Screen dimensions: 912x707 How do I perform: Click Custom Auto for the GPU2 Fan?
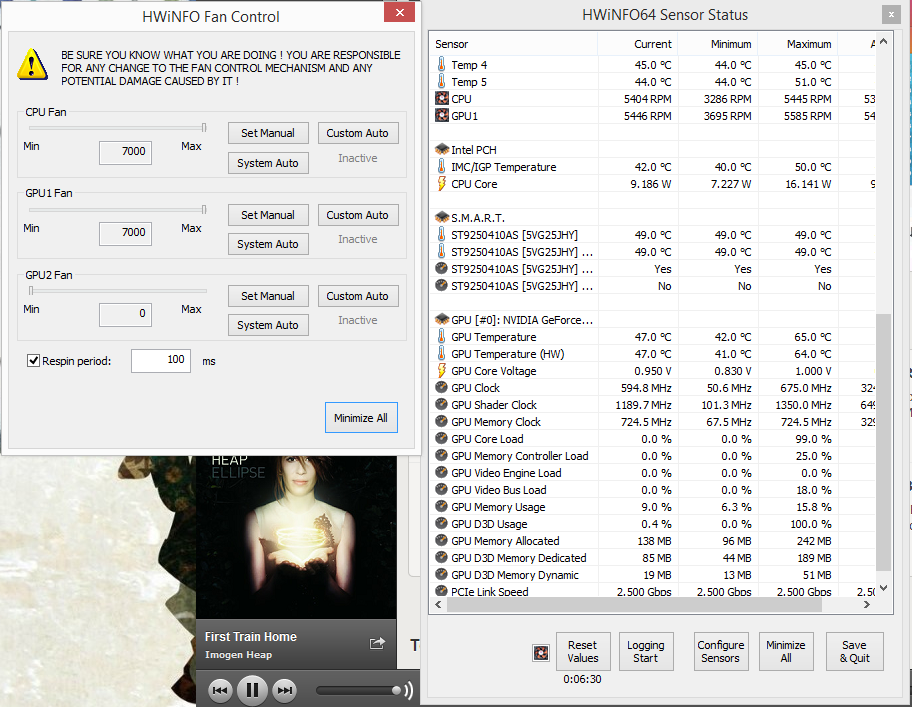(357, 296)
